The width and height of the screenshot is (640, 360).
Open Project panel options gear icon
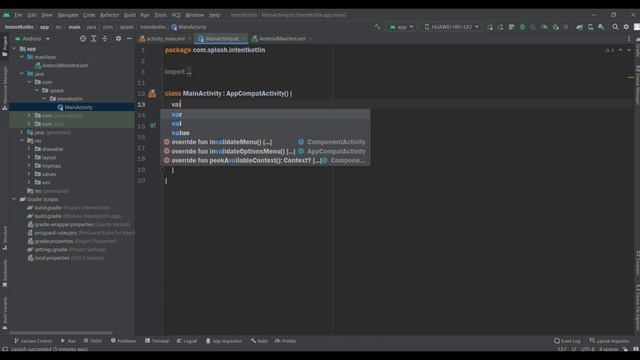118,38
